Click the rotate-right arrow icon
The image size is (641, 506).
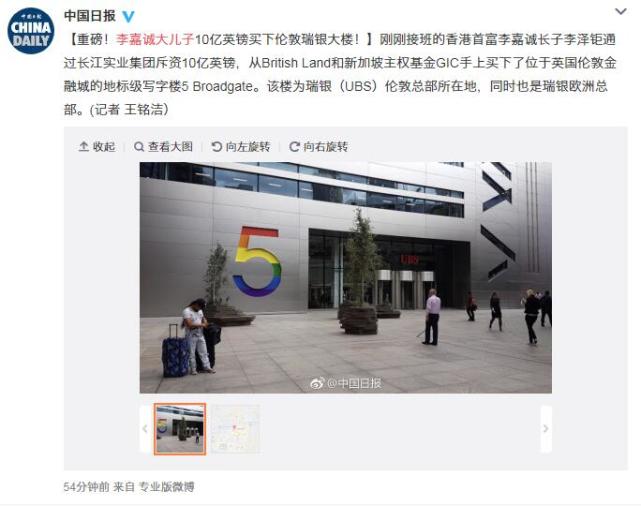coord(294,146)
